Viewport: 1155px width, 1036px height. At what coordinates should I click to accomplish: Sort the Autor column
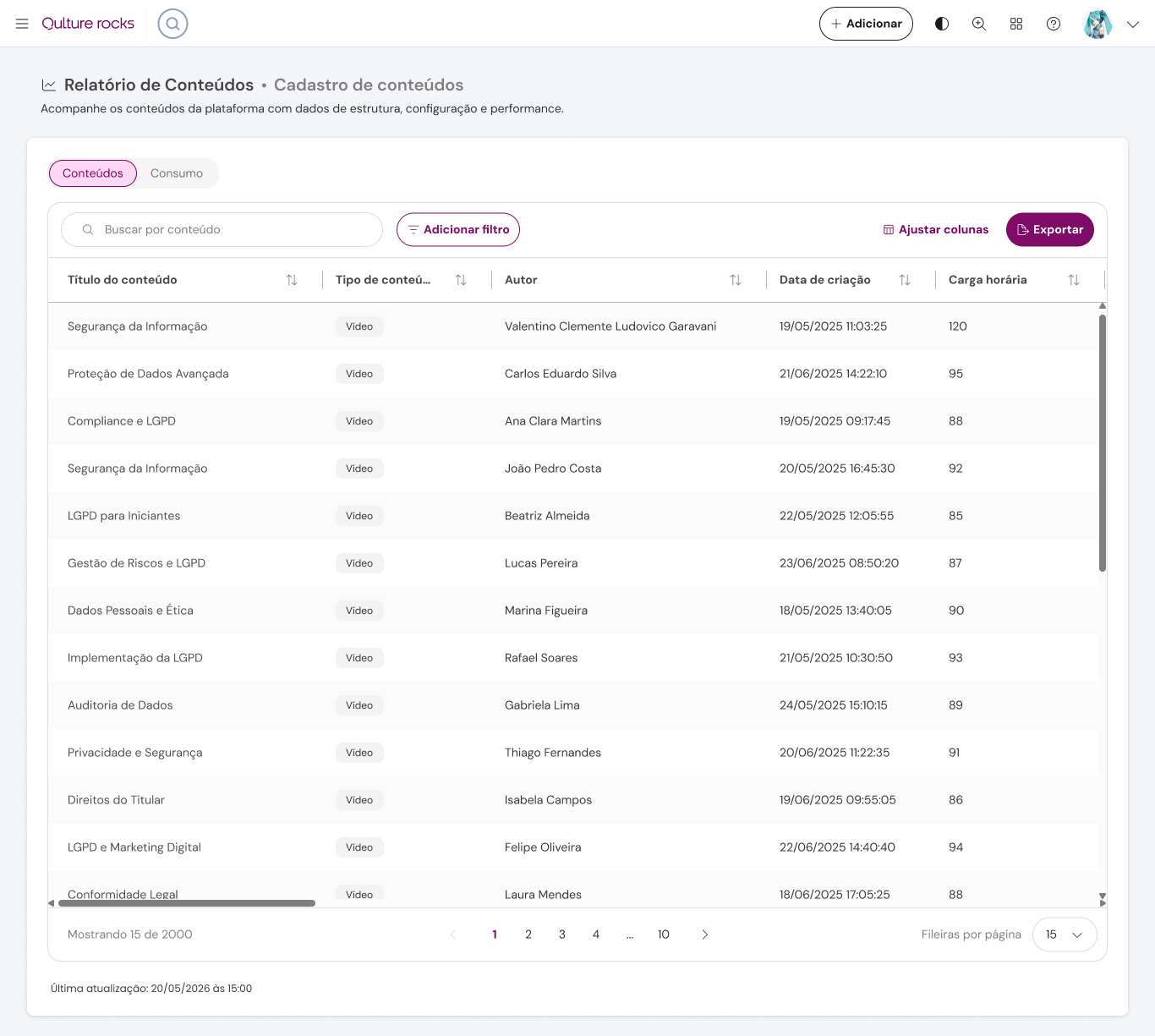pyautogui.click(x=736, y=280)
